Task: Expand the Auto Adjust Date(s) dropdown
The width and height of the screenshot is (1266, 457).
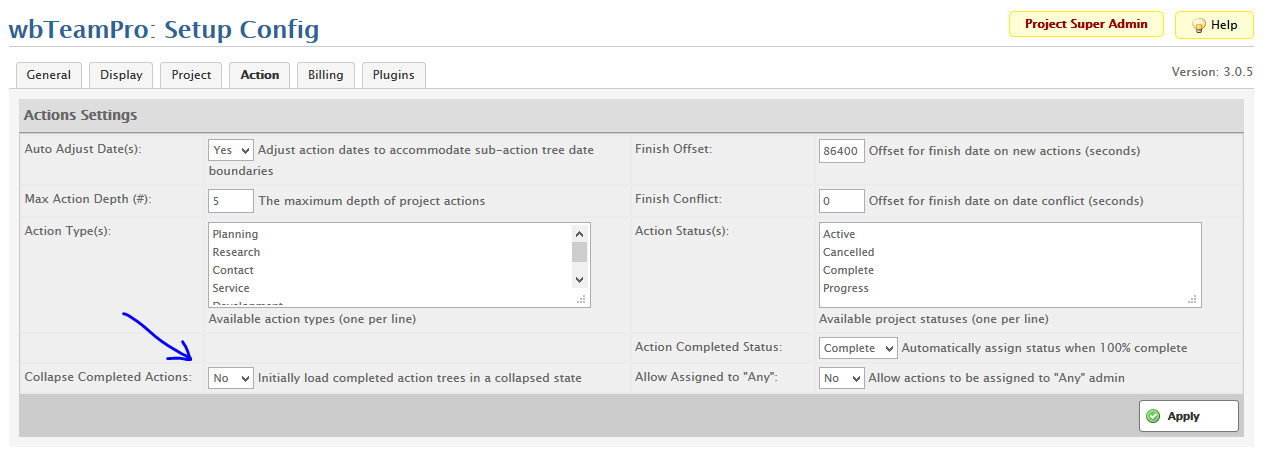Action: (x=231, y=150)
